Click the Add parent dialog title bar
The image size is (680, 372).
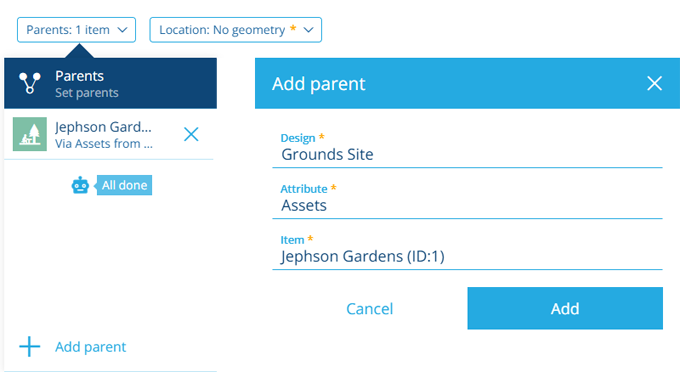468,83
